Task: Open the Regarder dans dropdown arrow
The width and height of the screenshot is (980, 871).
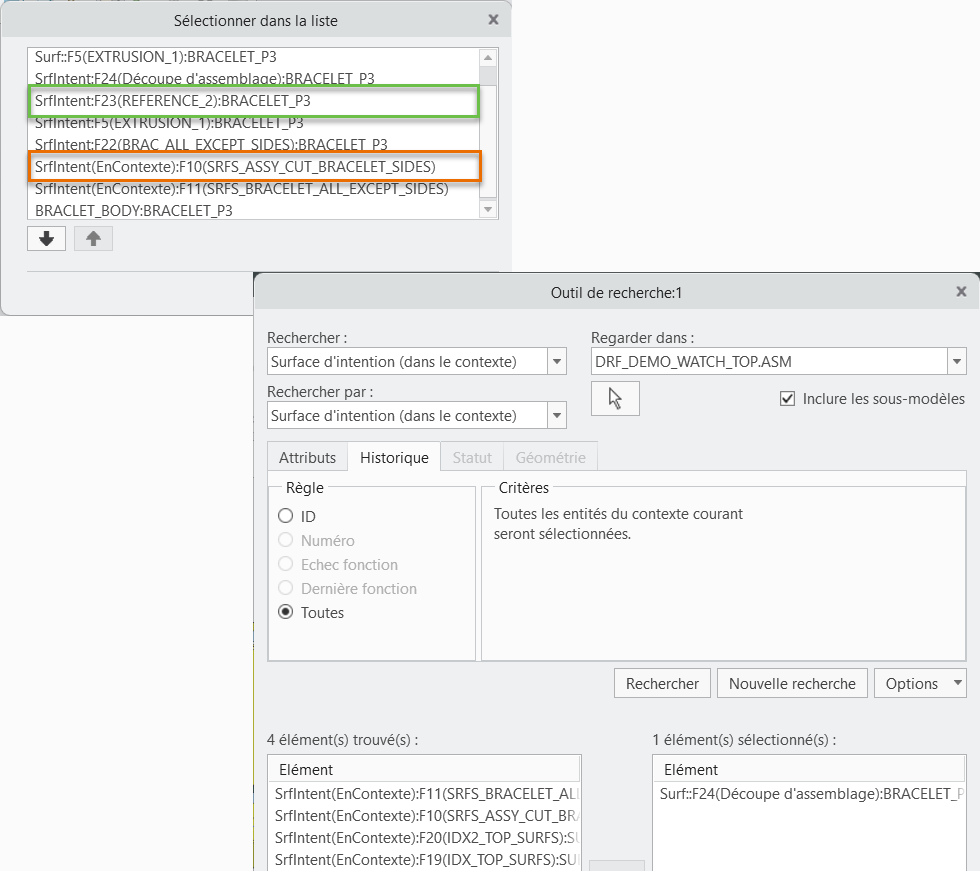Action: pos(957,362)
